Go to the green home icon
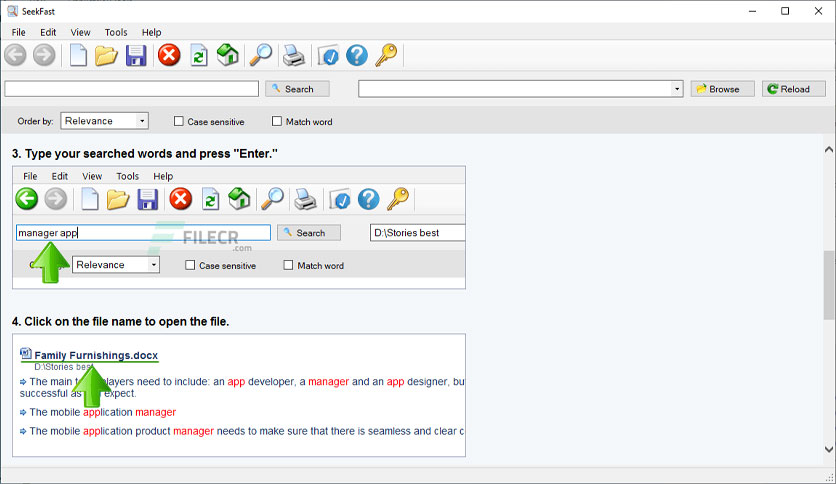The height and width of the screenshot is (484, 836). click(228, 55)
